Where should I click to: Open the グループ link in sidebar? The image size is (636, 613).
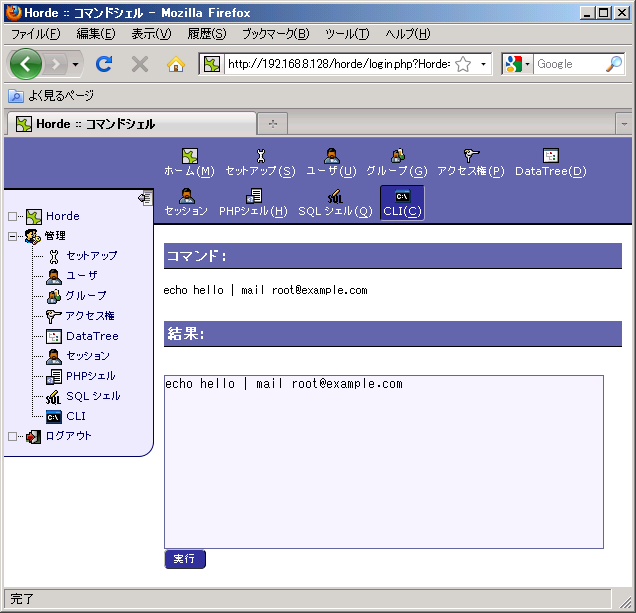point(86,296)
